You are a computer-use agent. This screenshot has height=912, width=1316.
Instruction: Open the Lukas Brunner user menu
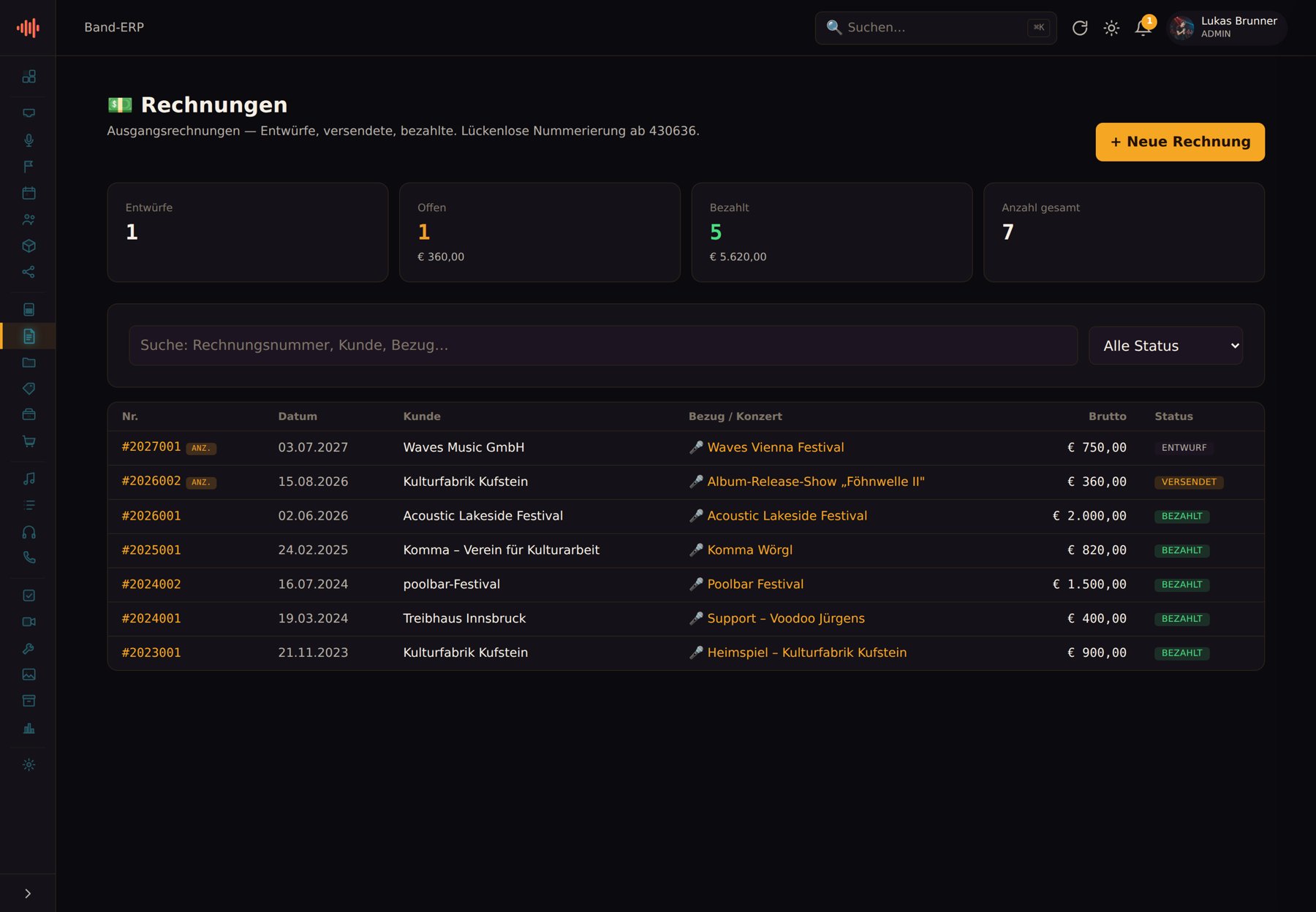pos(1226,28)
